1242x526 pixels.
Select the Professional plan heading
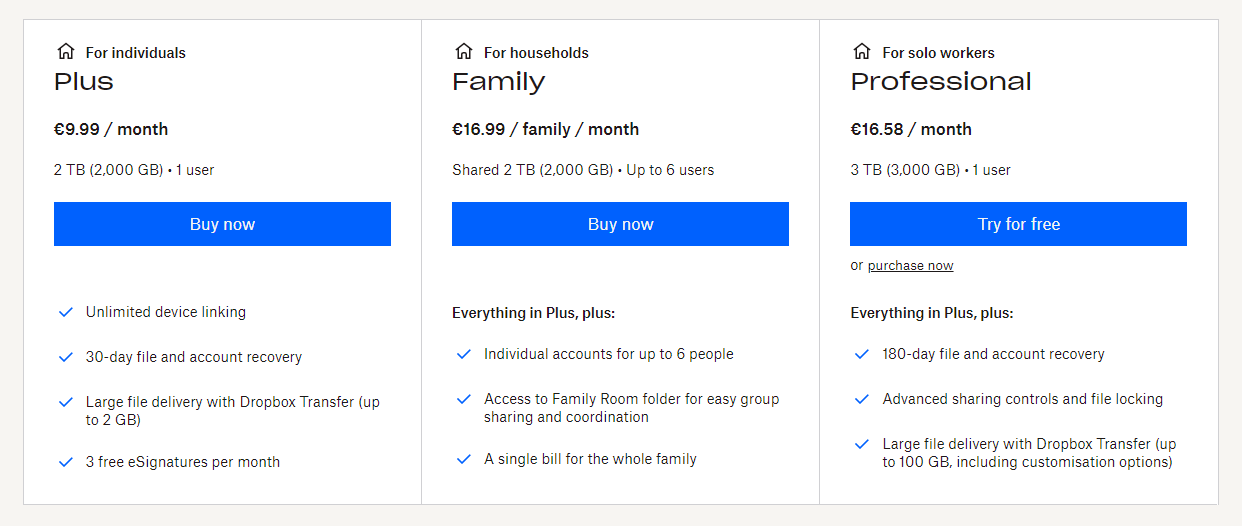coord(941,82)
